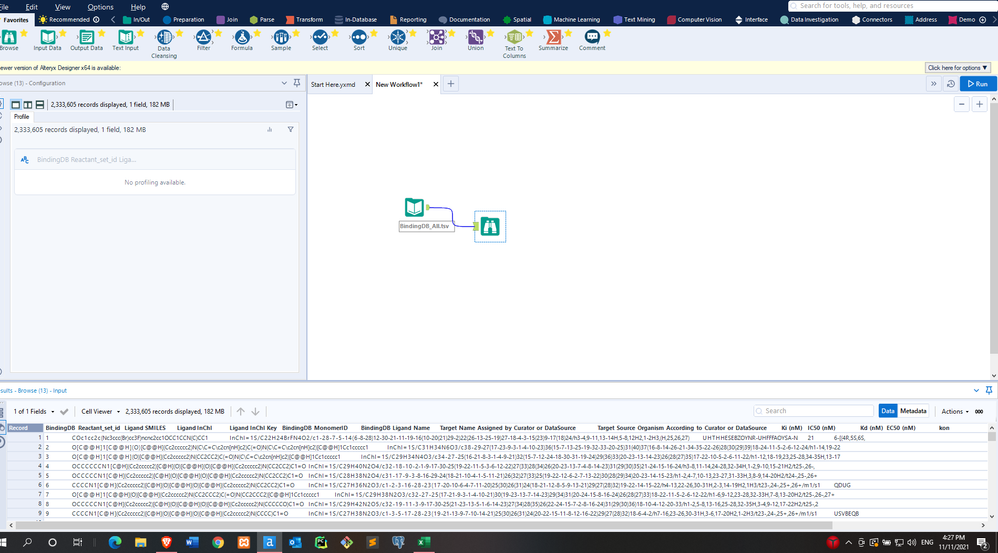Toggle results Data view
The height and width of the screenshot is (553, 998).
coord(888,411)
